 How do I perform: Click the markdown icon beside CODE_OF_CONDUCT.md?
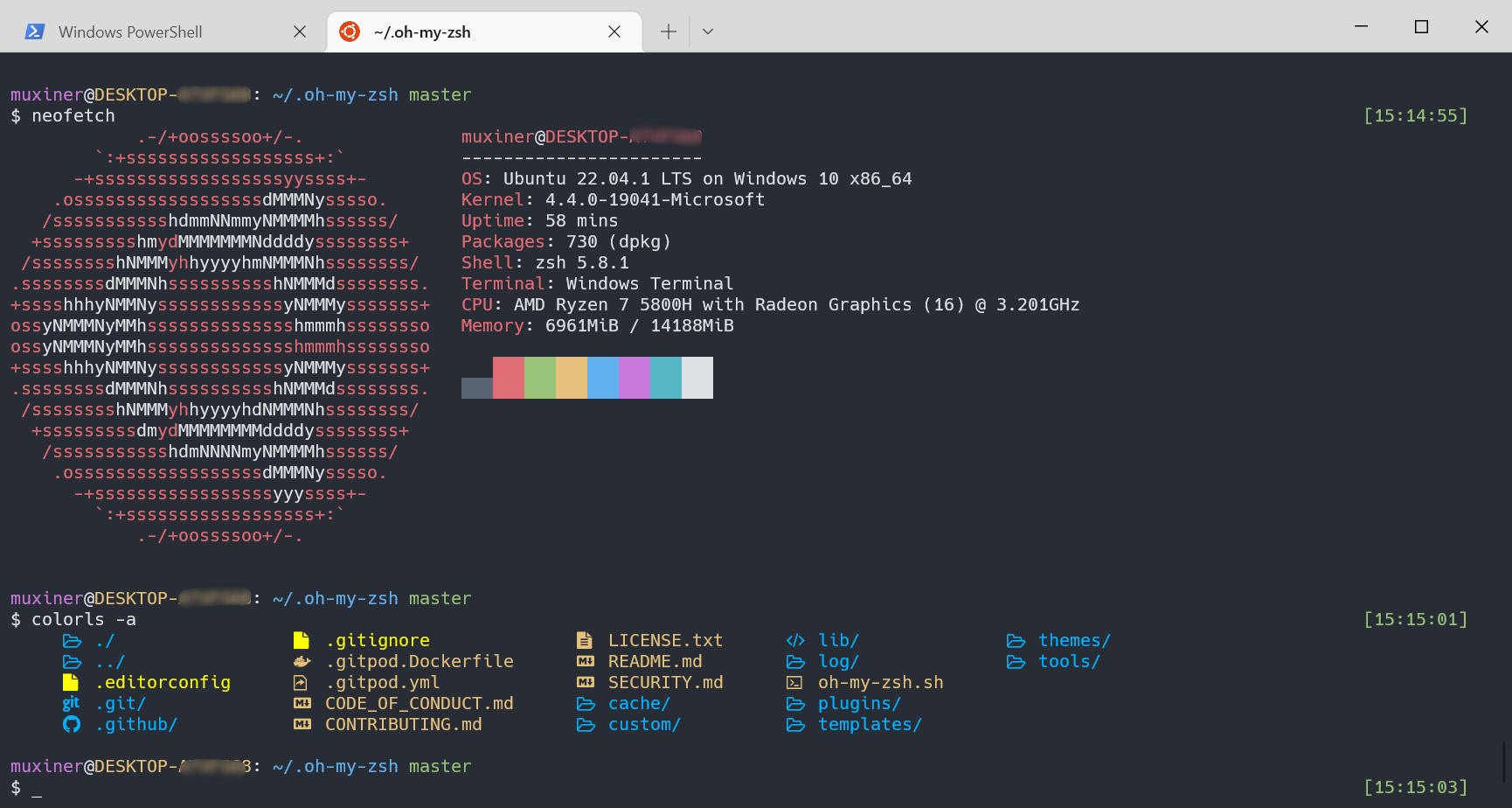point(302,703)
